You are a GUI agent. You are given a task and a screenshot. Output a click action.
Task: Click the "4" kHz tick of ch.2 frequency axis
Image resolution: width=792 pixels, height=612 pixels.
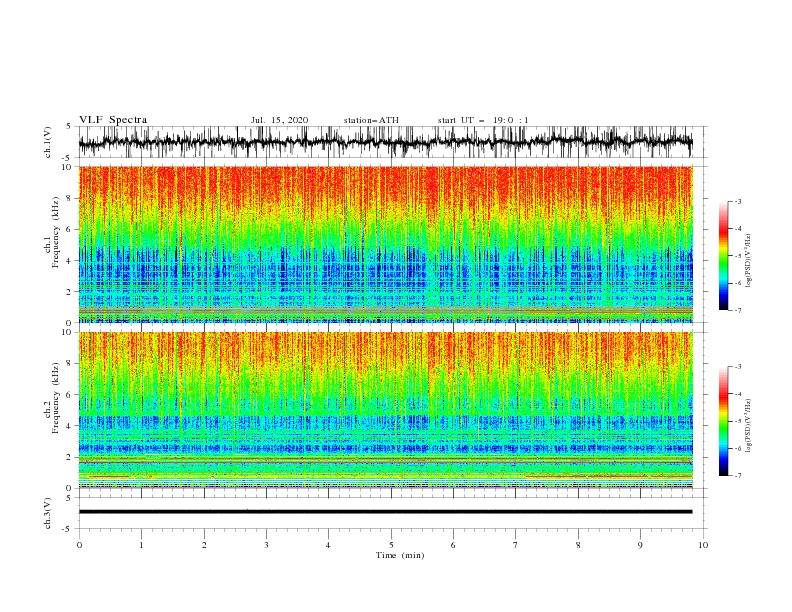tap(71, 426)
